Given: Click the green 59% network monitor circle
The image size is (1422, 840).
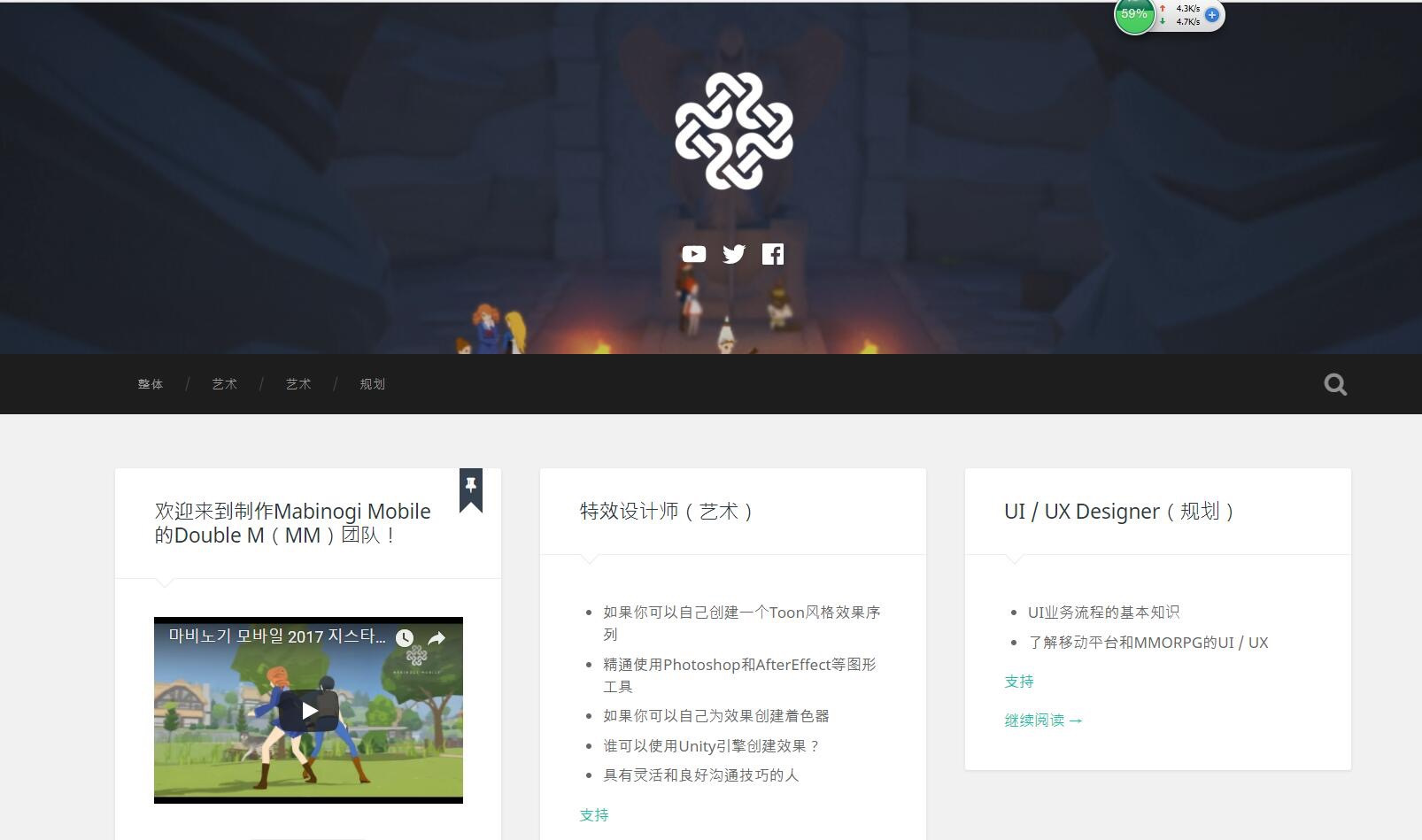Looking at the screenshot, I should coord(1134,15).
